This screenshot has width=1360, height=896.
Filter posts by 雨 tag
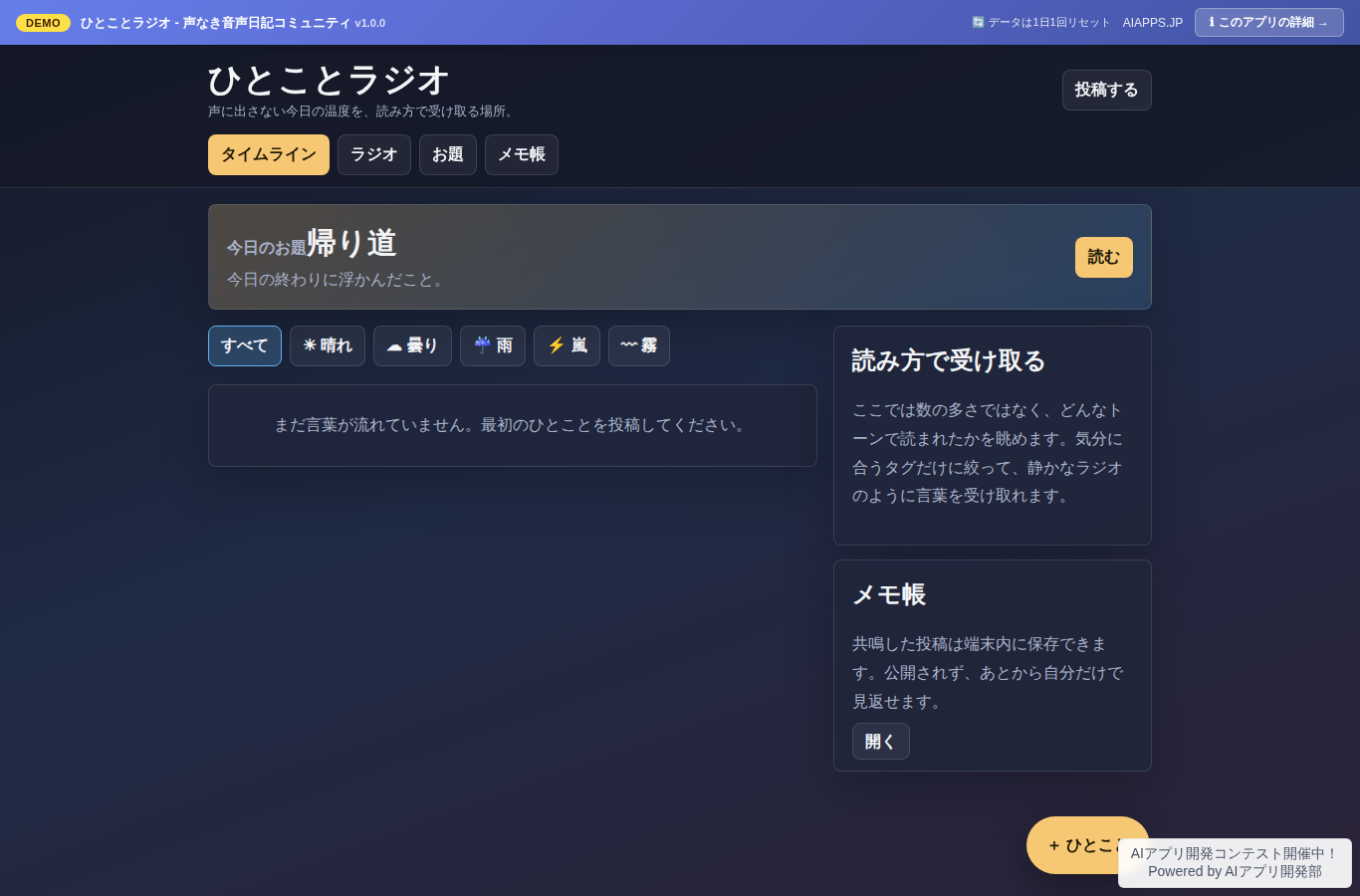pos(493,345)
